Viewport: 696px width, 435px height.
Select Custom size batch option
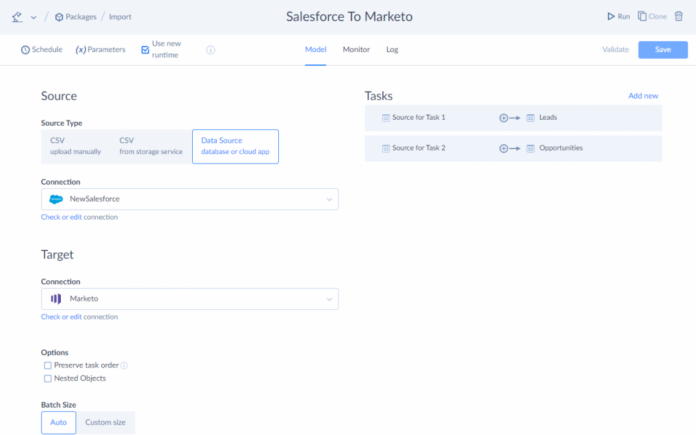click(x=105, y=422)
